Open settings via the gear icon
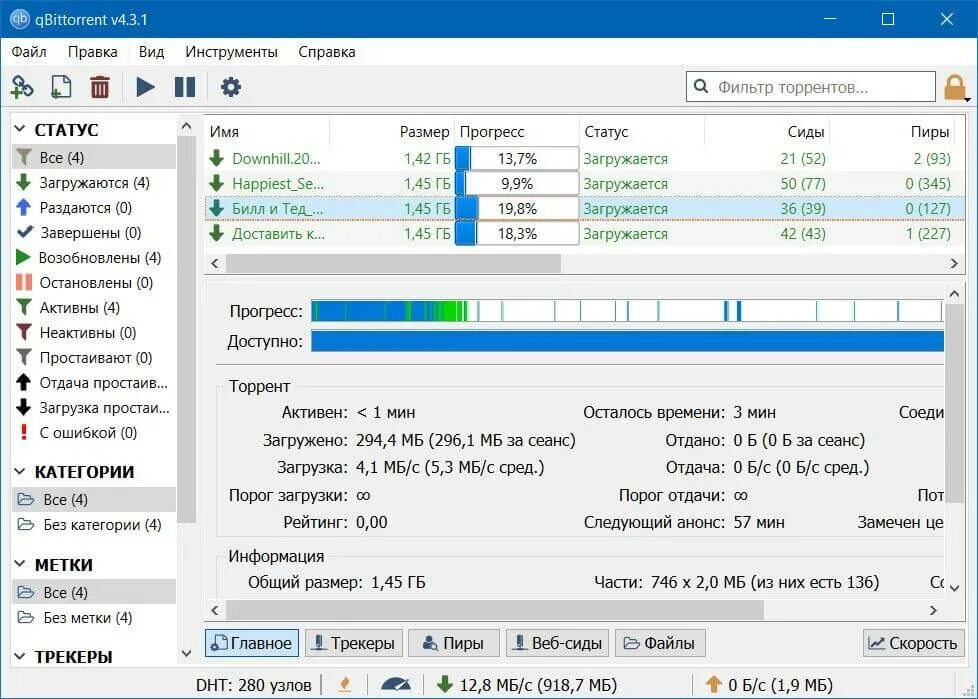 coord(230,87)
